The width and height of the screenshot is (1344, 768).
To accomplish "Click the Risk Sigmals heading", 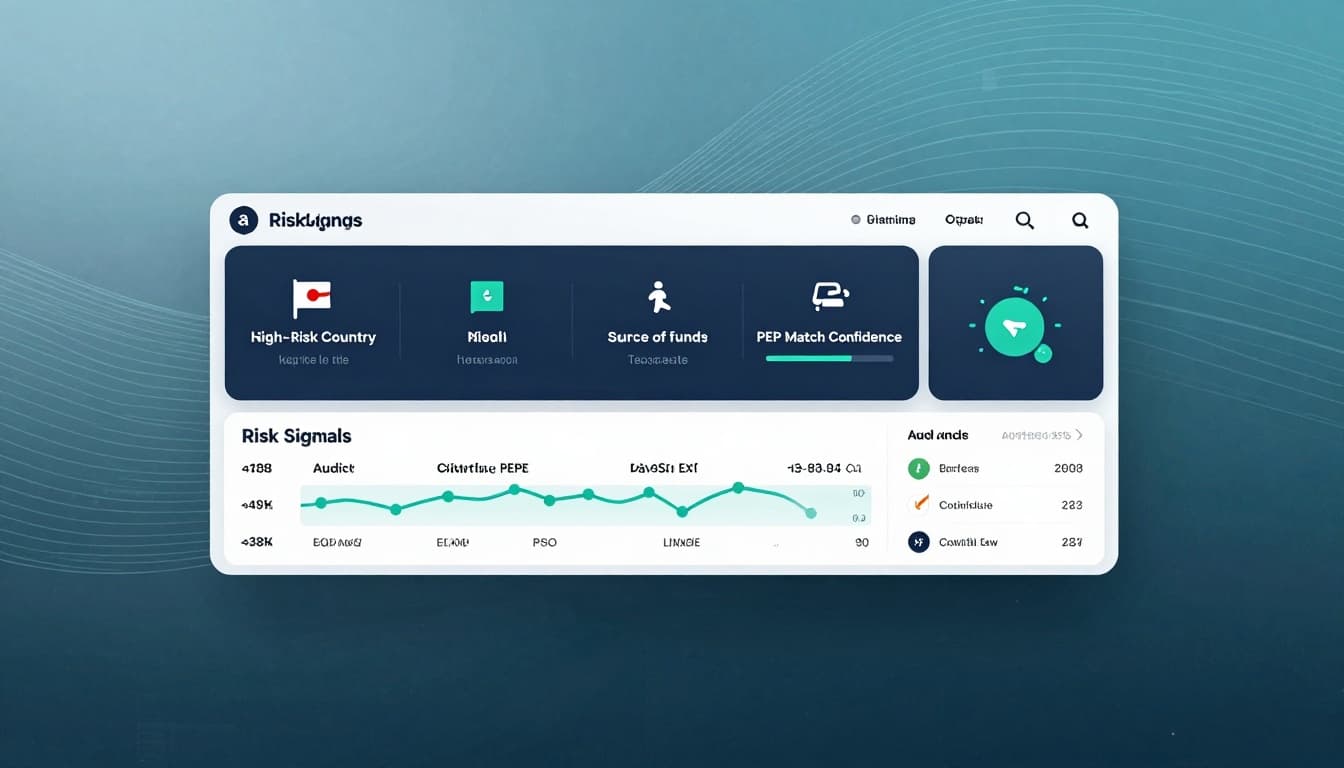I will click(x=296, y=436).
